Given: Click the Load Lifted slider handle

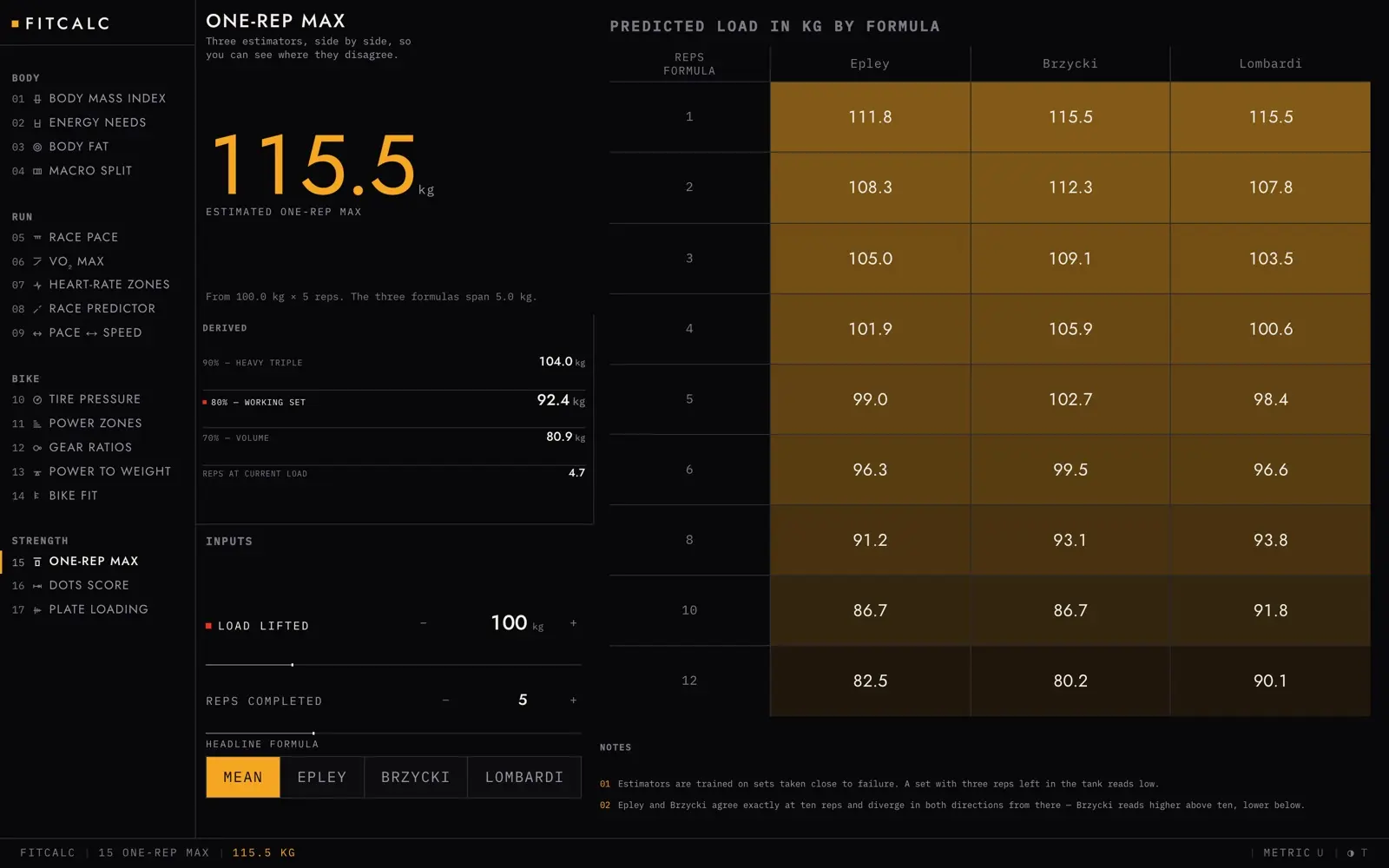Looking at the screenshot, I should click(293, 665).
